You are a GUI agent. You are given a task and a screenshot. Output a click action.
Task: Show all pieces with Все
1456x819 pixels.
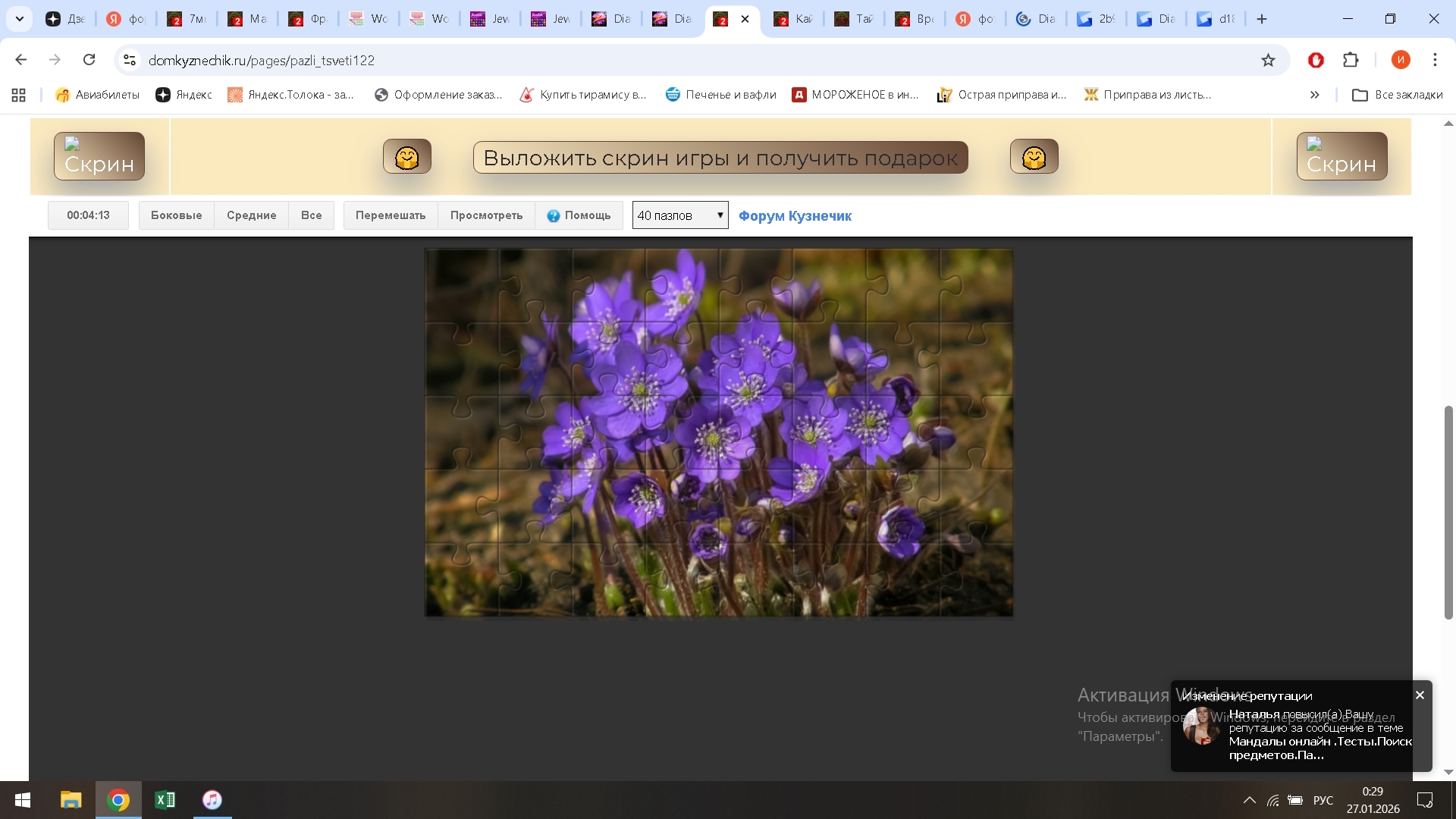tap(311, 215)
